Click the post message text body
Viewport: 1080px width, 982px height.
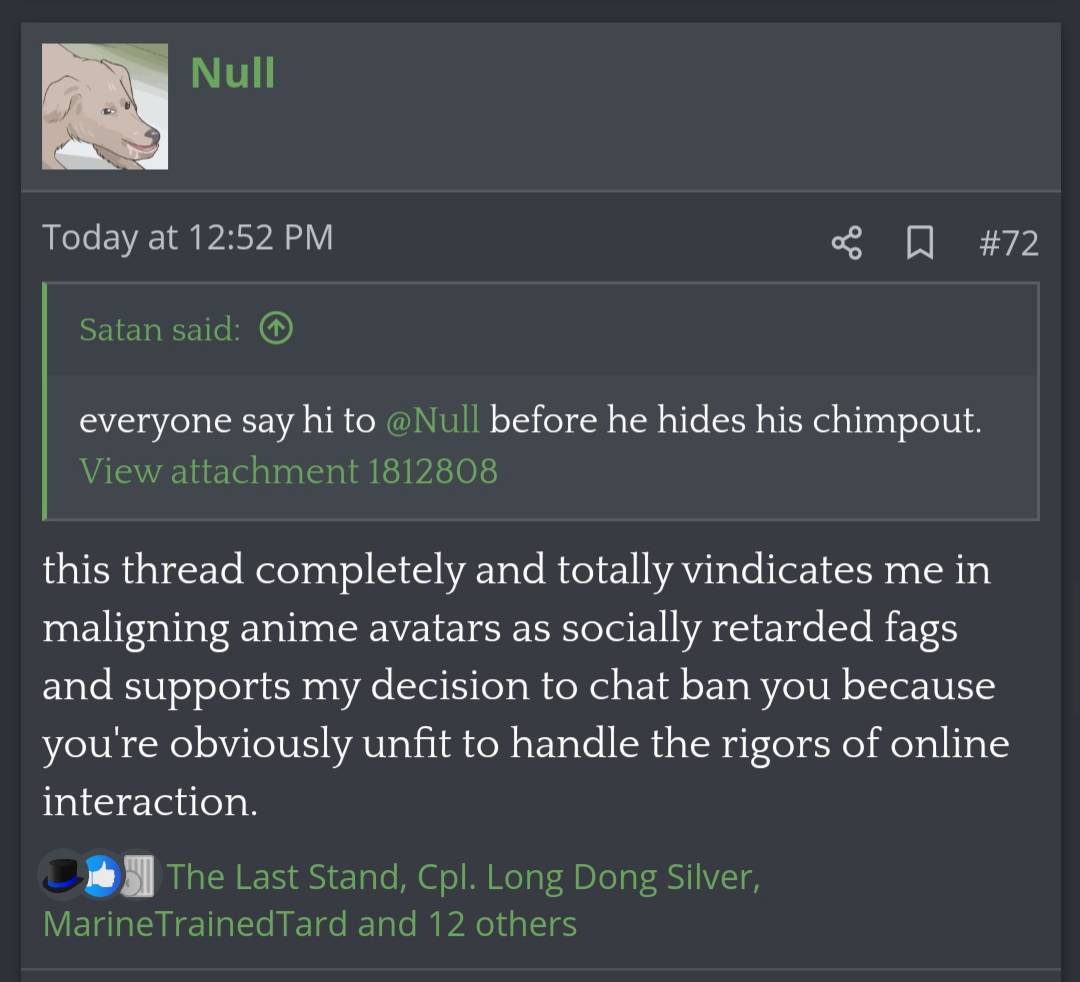526,685
